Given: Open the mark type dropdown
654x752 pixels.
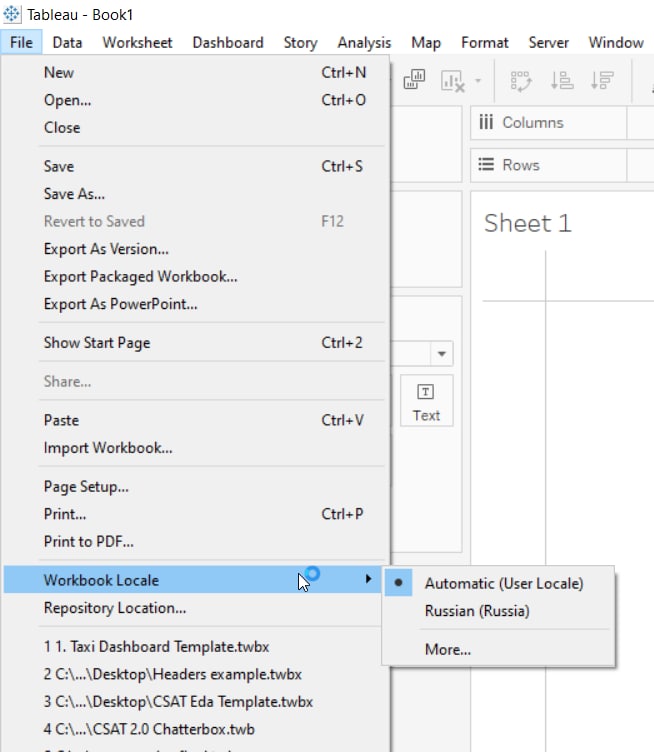Looking at the screenshot, I should [x=442, y=354].
